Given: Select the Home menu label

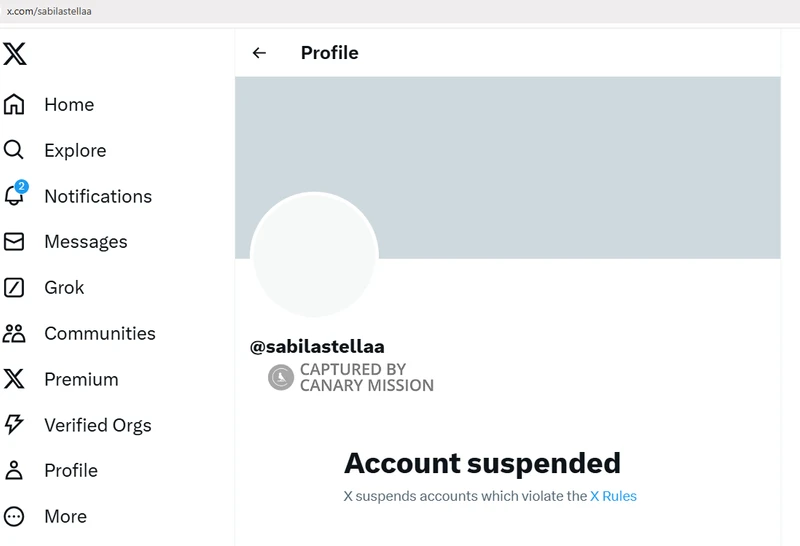Looking at the screenshot, I should tap(69, 105).
